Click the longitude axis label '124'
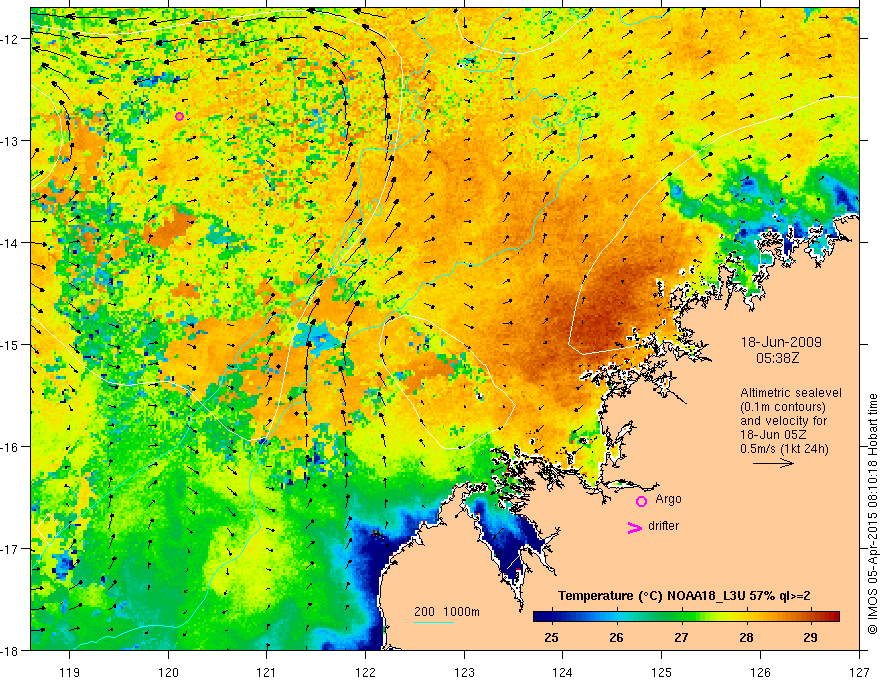 pyautogui.click(x=563, y=672)
